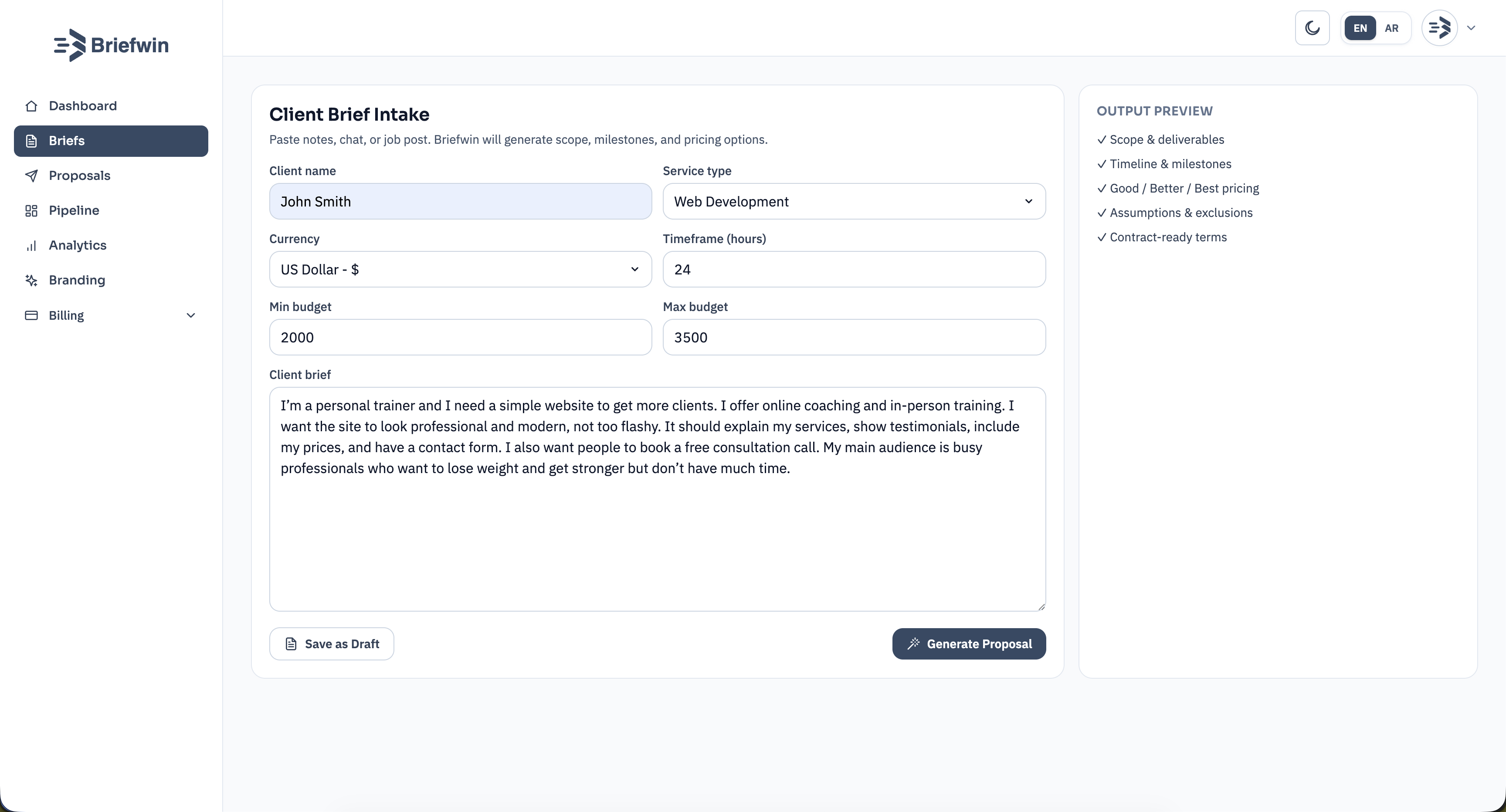Navigate to Pipeline
Viewport: 1506px width, 812px height.
pos(111,210)
